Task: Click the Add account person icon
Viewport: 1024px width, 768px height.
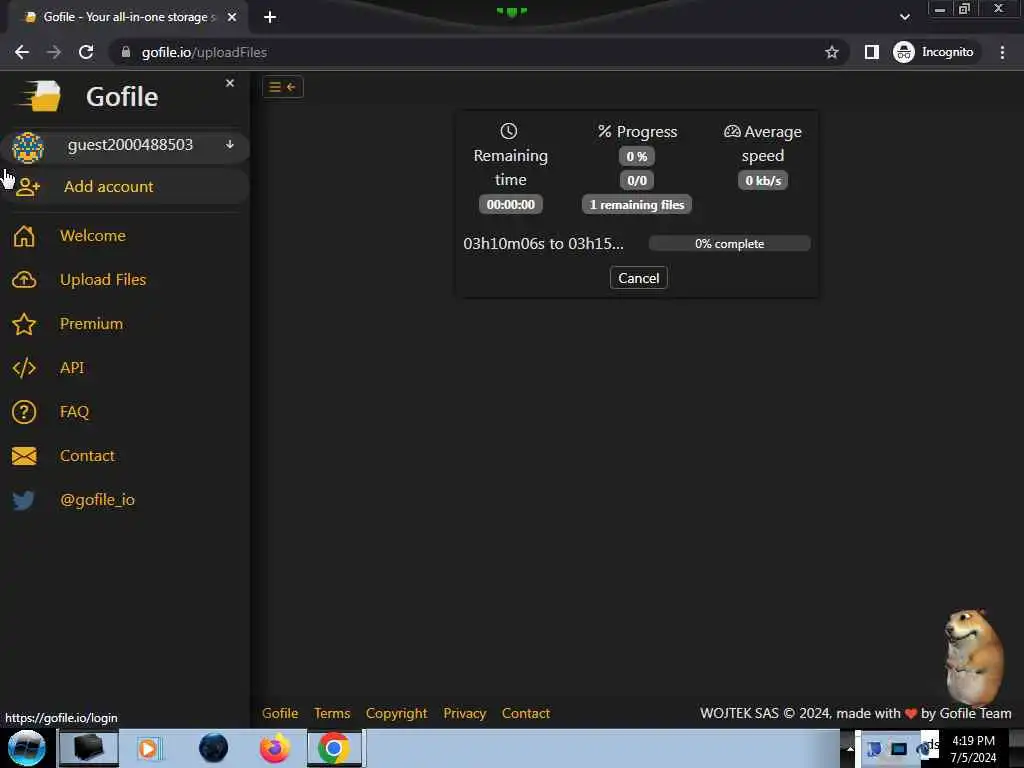Action: coord(27,187)
